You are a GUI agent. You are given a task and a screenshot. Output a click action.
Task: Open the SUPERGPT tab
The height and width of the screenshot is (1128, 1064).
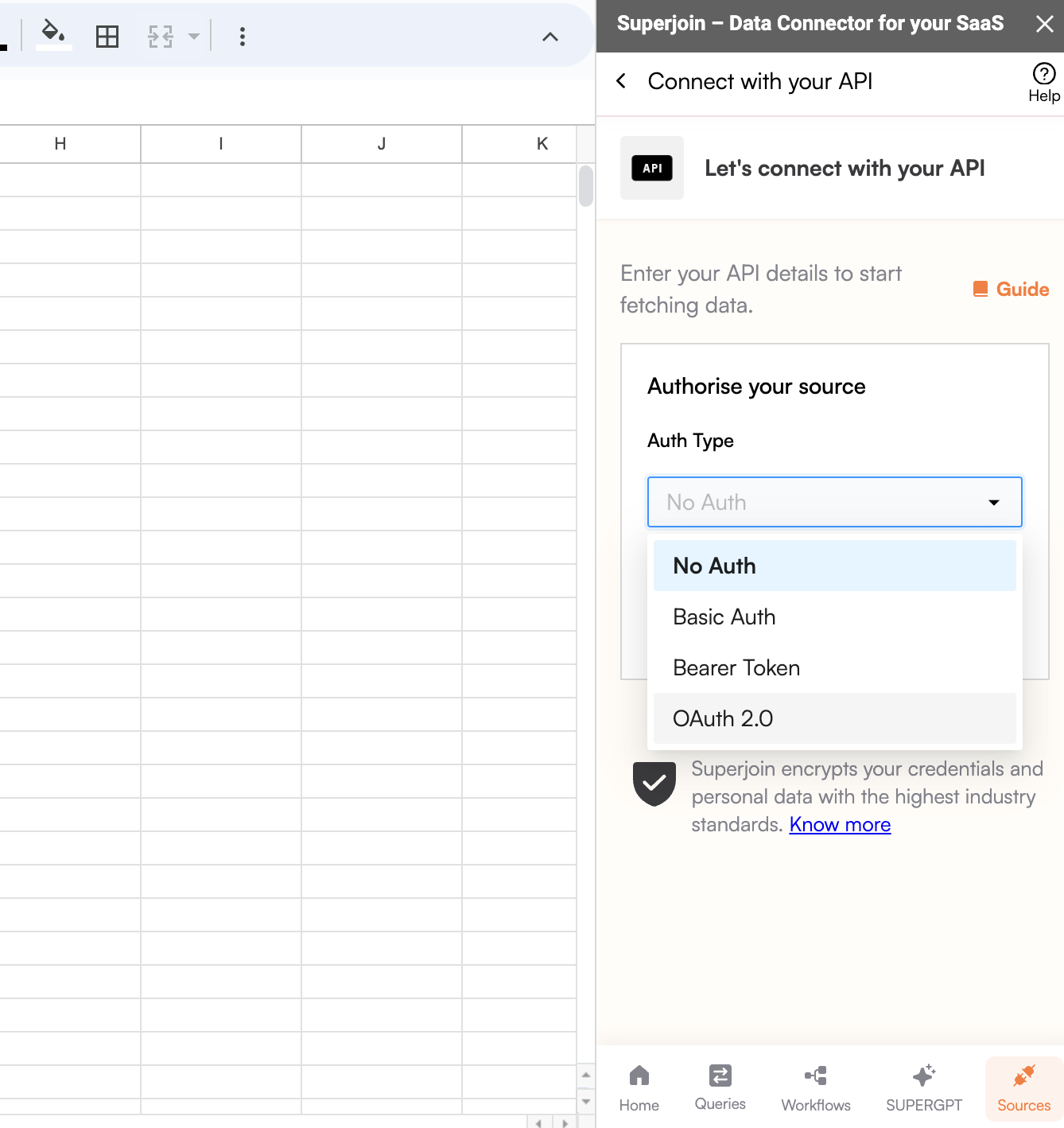(x=924, y=1089)
